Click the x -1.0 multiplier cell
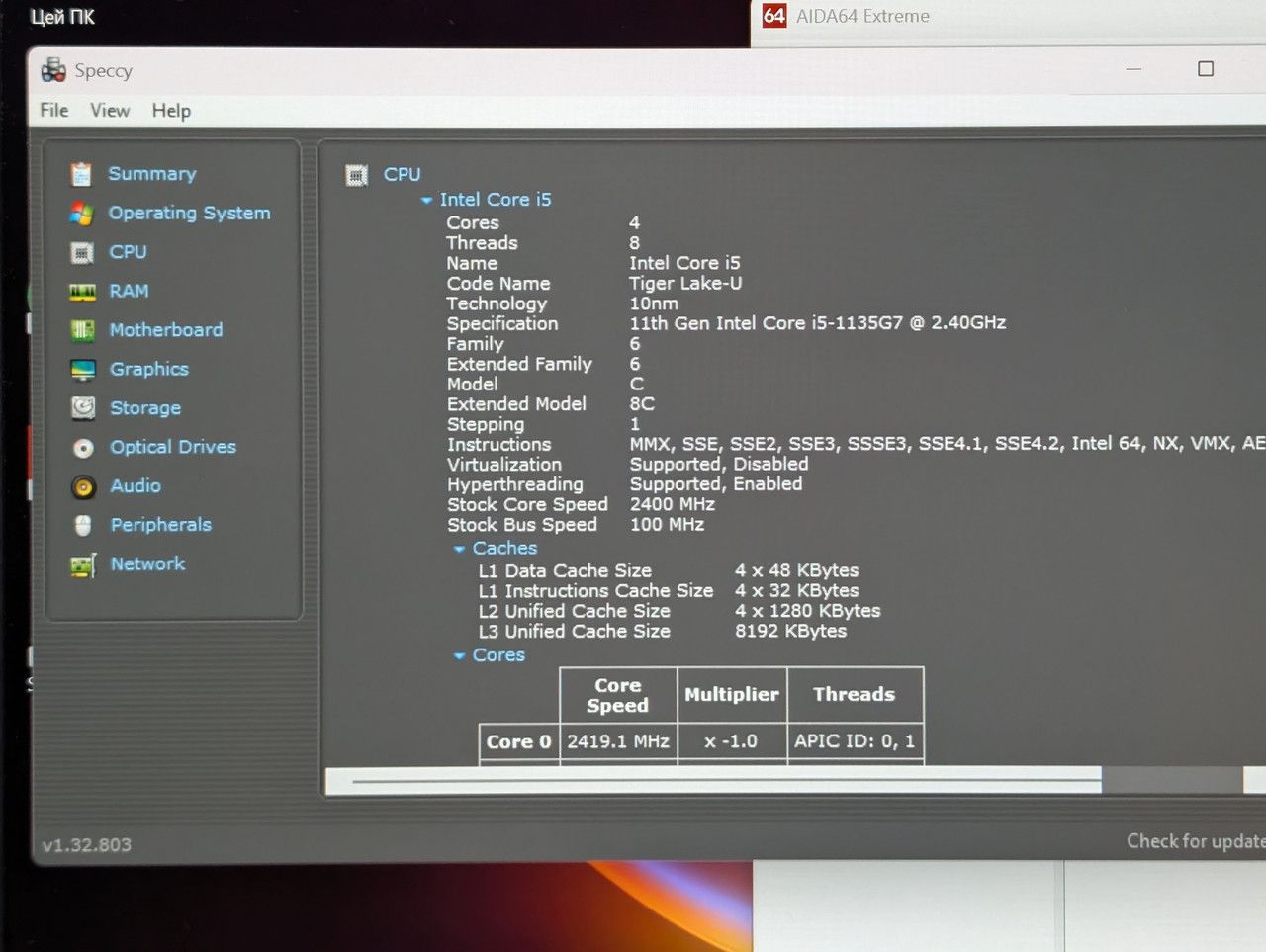 click(732, 742)
